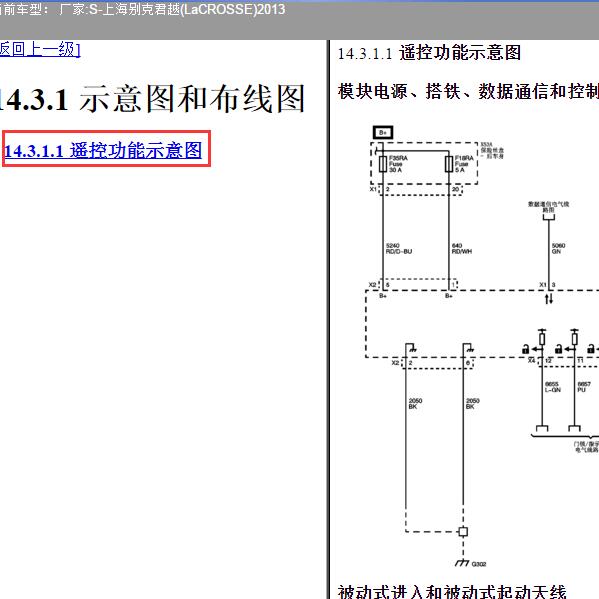
Task: Click the 14.3.1 示意图和布线图 heading
Action: click(x=152, y=99)
